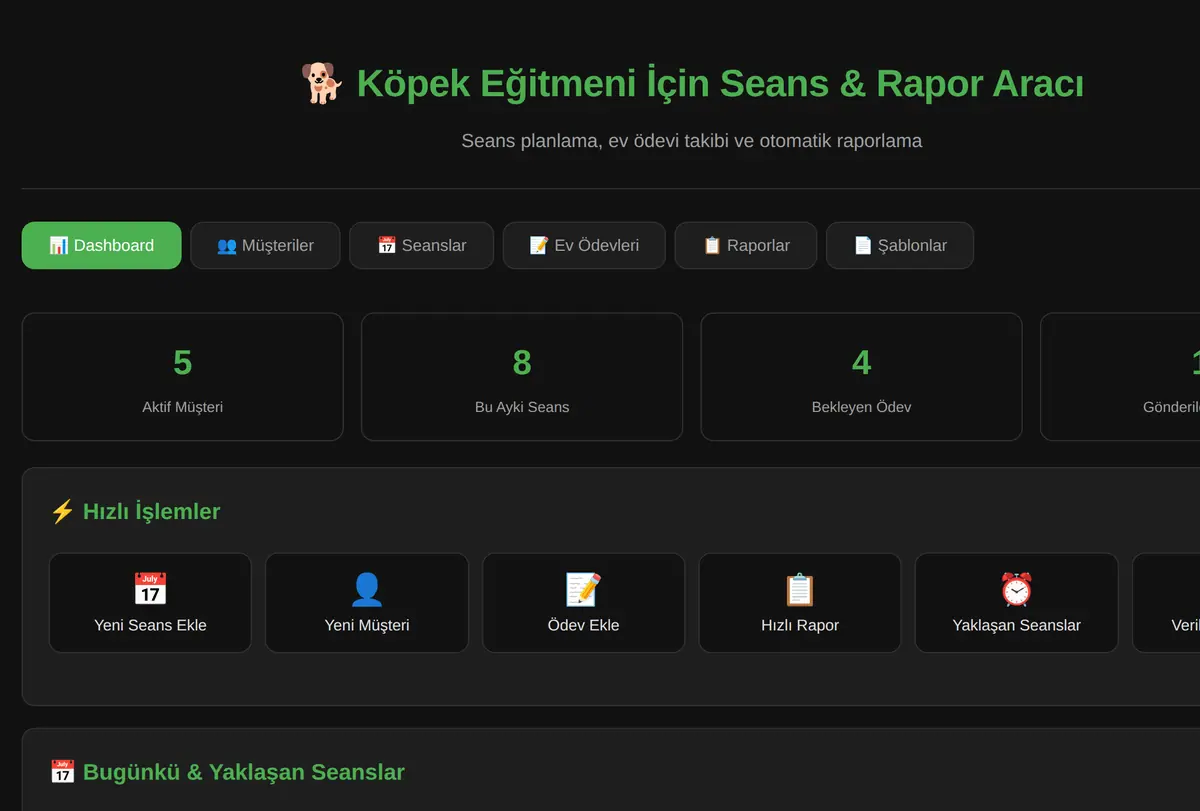Click the page icon on Şablonlar tab
The width and height of the screenshot is (1200, 811).
(x=863, y=245)
